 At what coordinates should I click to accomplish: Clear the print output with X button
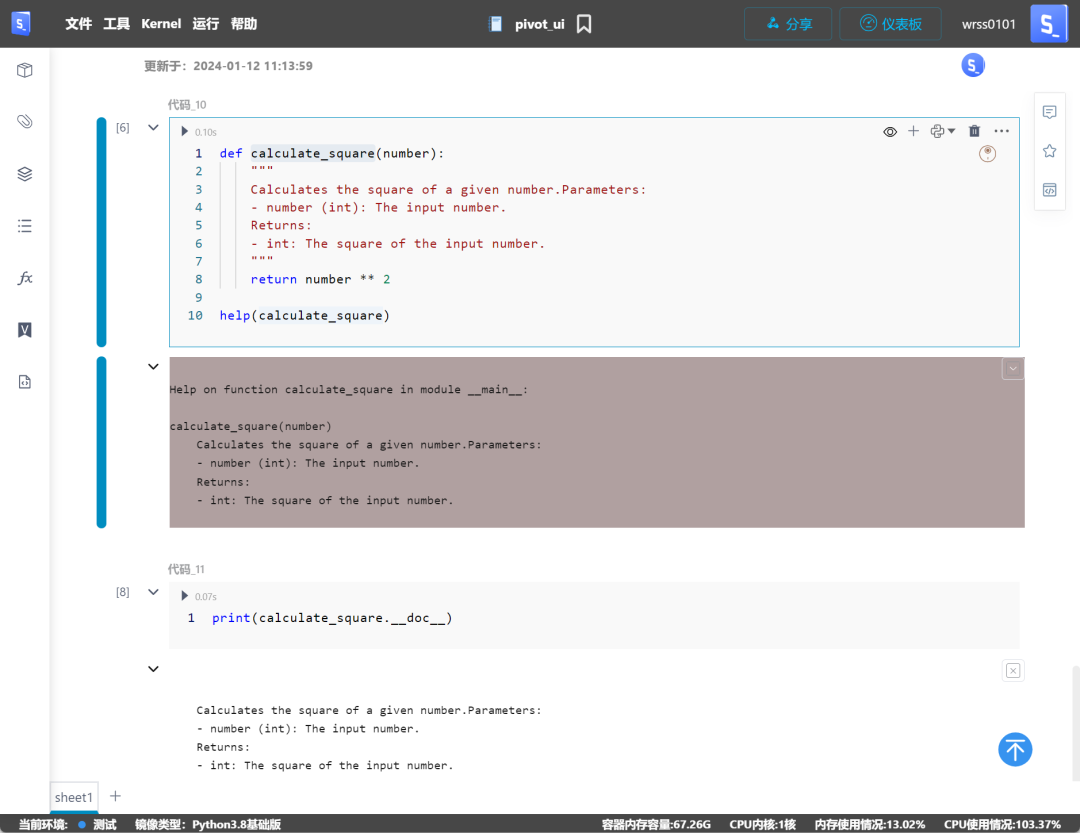(1012, 670)
